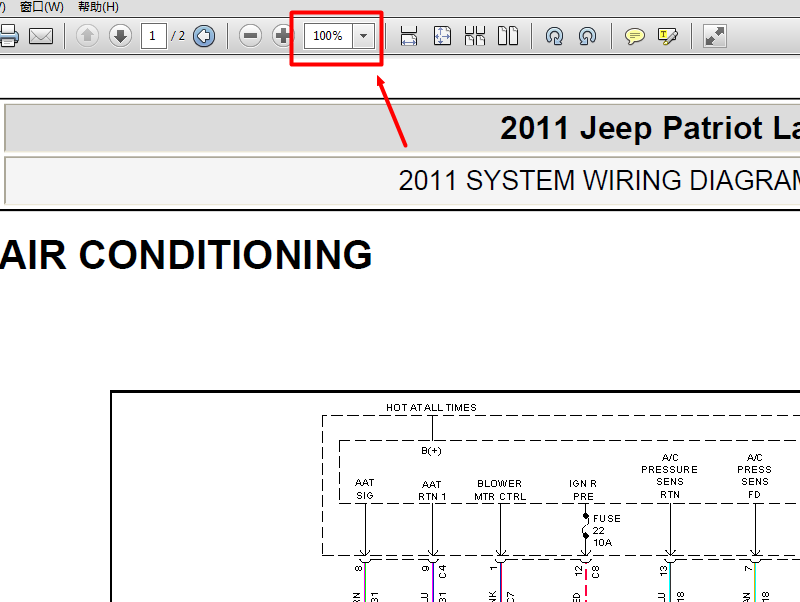The image size is (800, 602).
Task: Select the Fit One Full Page icon
Action: click(442, 36)
